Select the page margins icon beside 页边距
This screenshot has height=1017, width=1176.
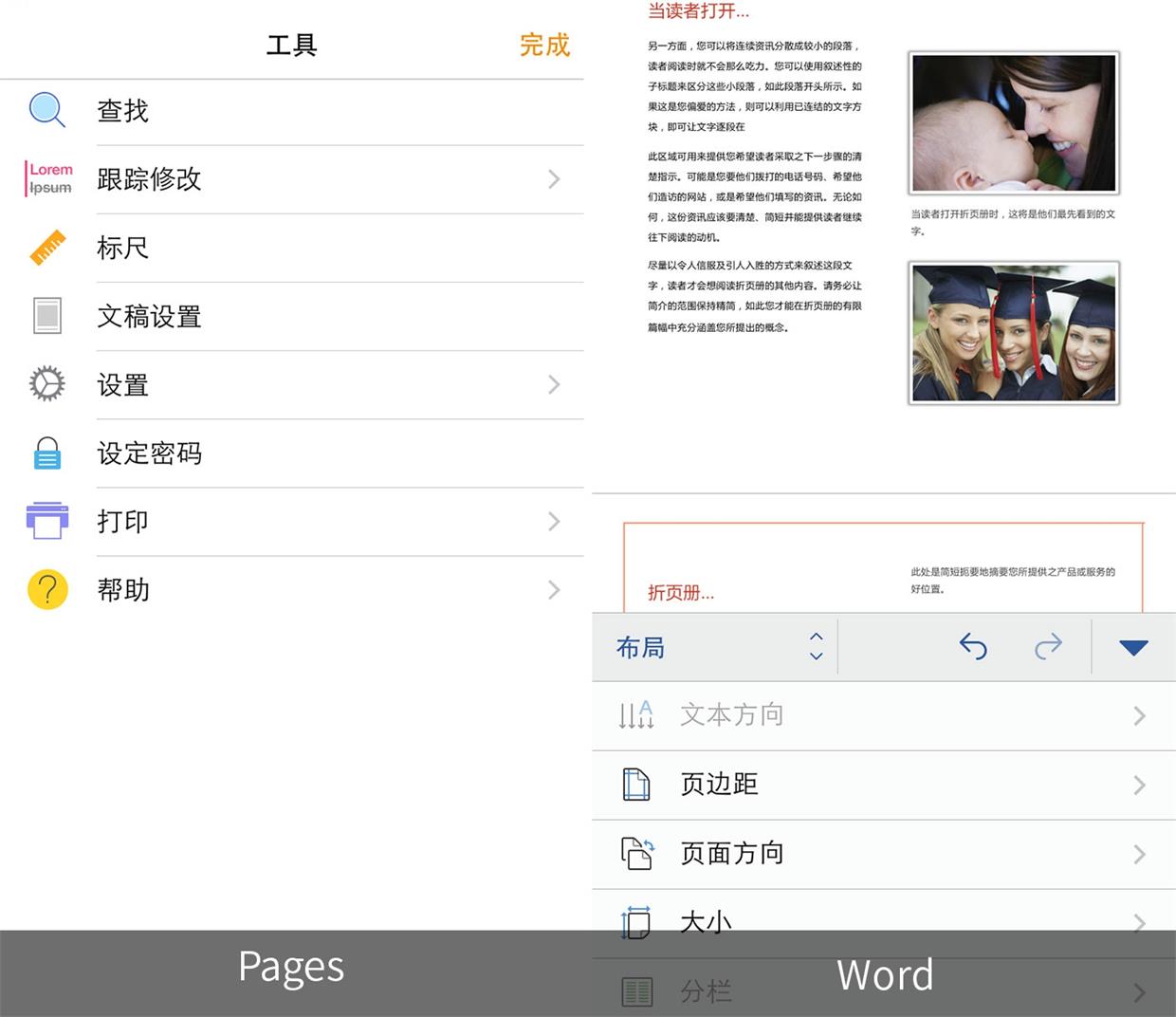pos(636,785)
